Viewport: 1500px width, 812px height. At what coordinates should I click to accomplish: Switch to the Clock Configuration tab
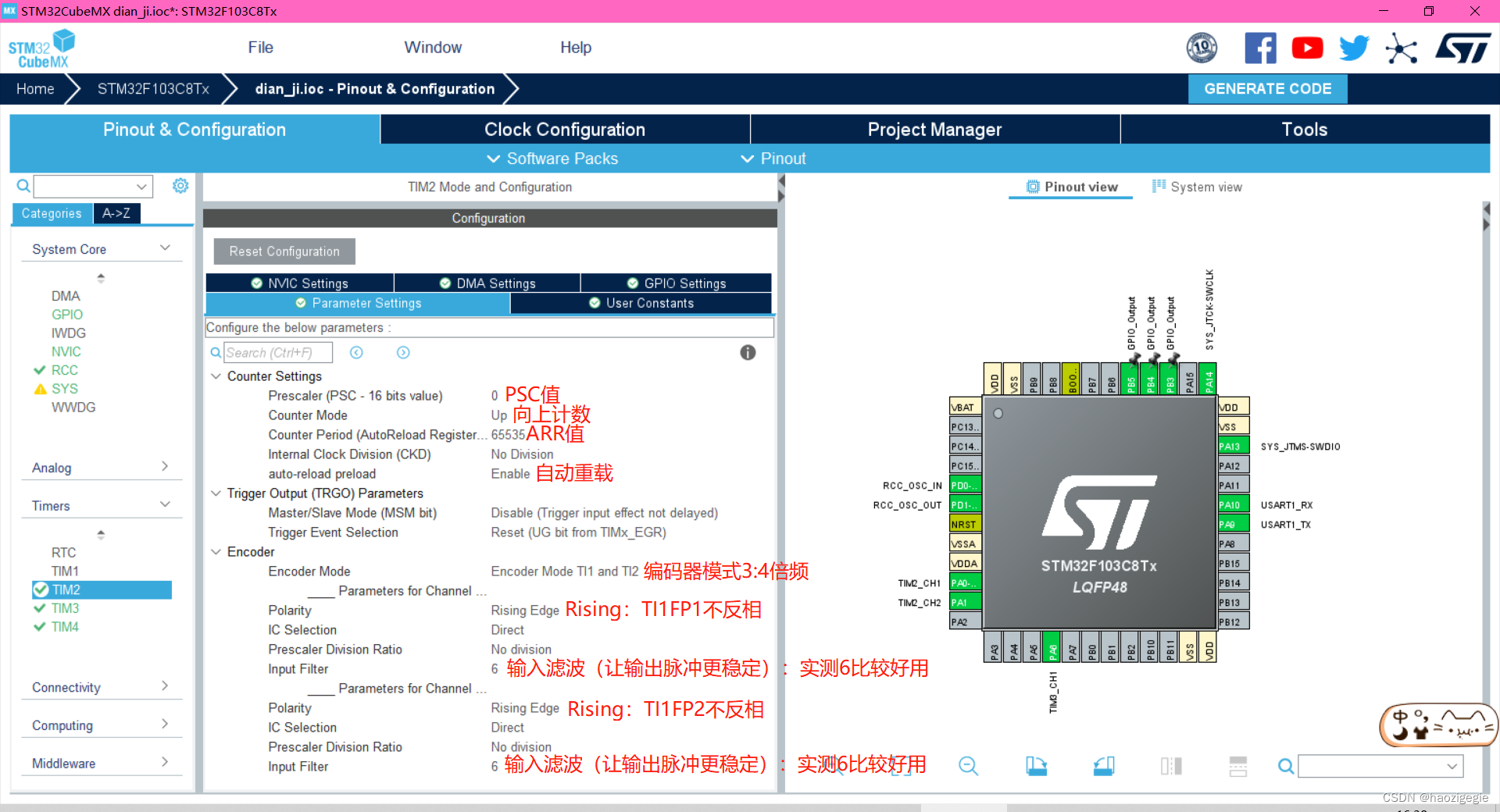565,130
